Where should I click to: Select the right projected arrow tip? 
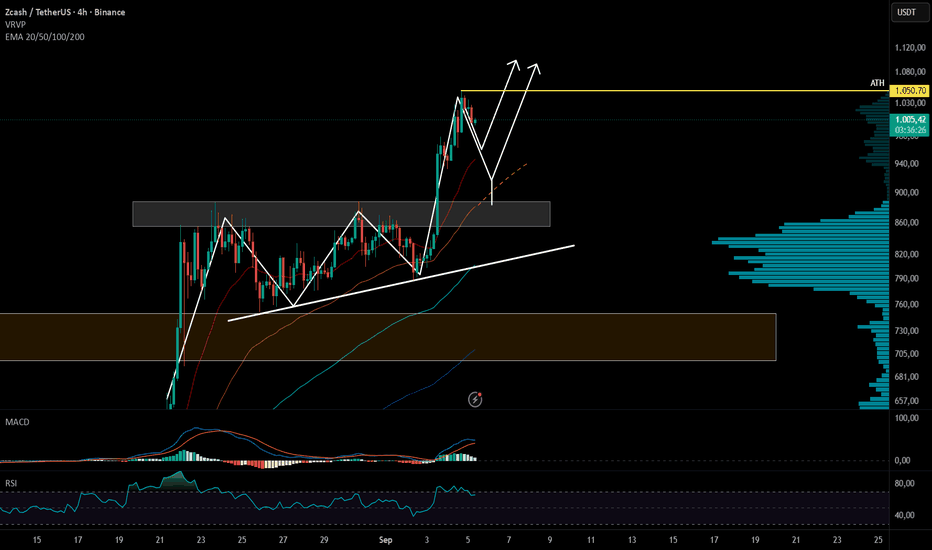click(535, 68)
